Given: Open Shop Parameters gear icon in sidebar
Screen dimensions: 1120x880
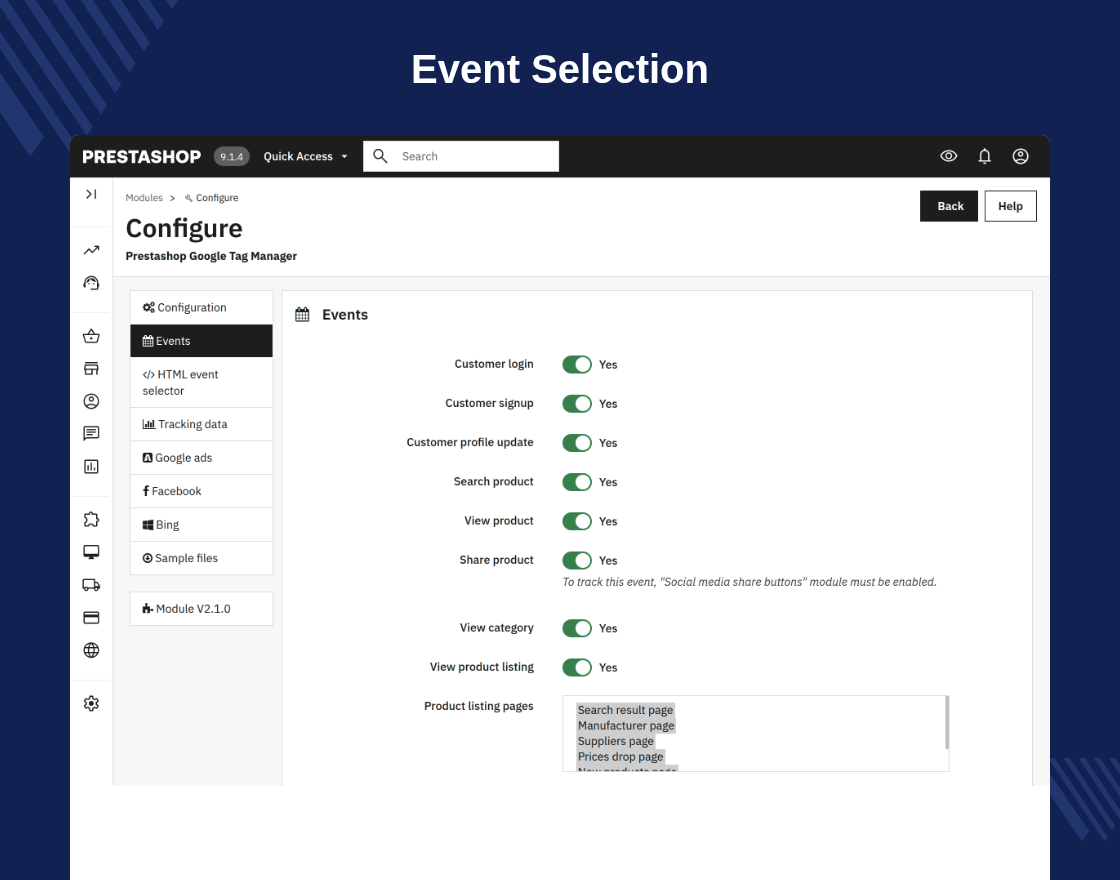Looking at the screenshot, I should [x=91, y=704].
